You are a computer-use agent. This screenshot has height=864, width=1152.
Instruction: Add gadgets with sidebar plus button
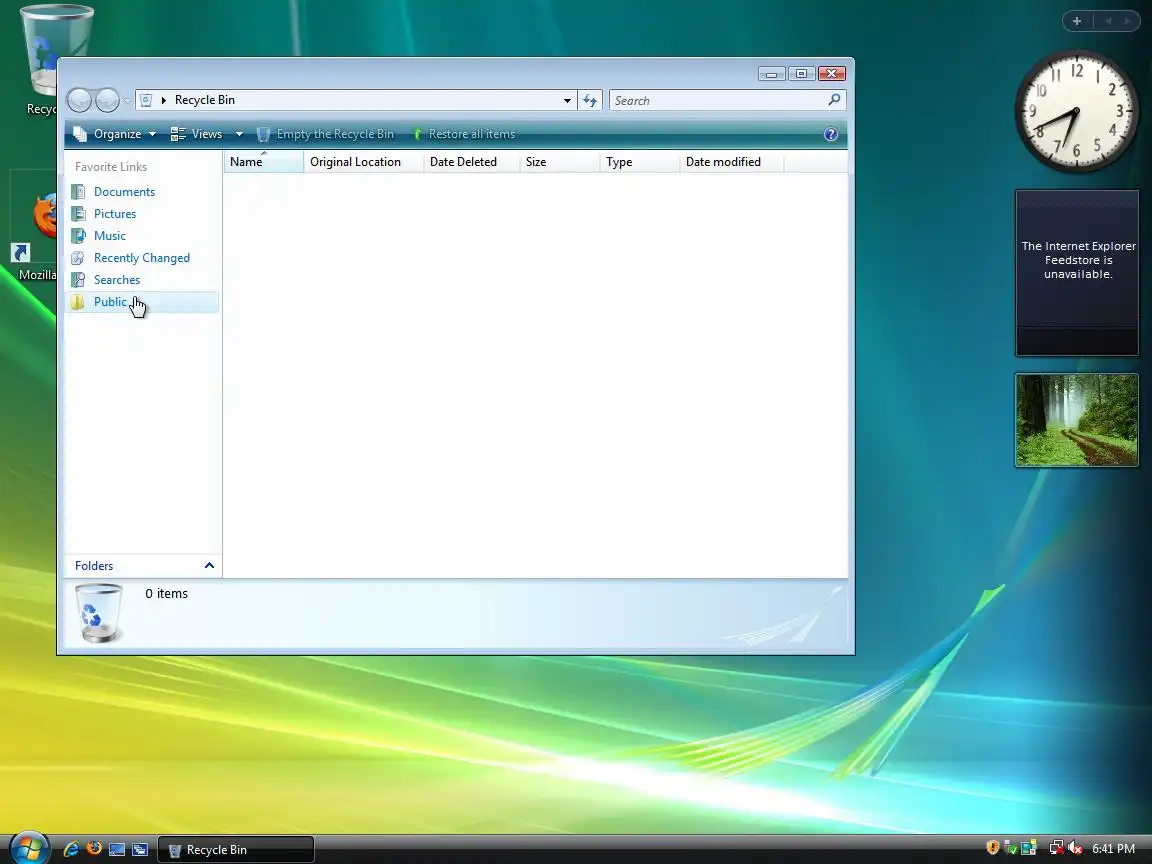(x=1077, y=21)
